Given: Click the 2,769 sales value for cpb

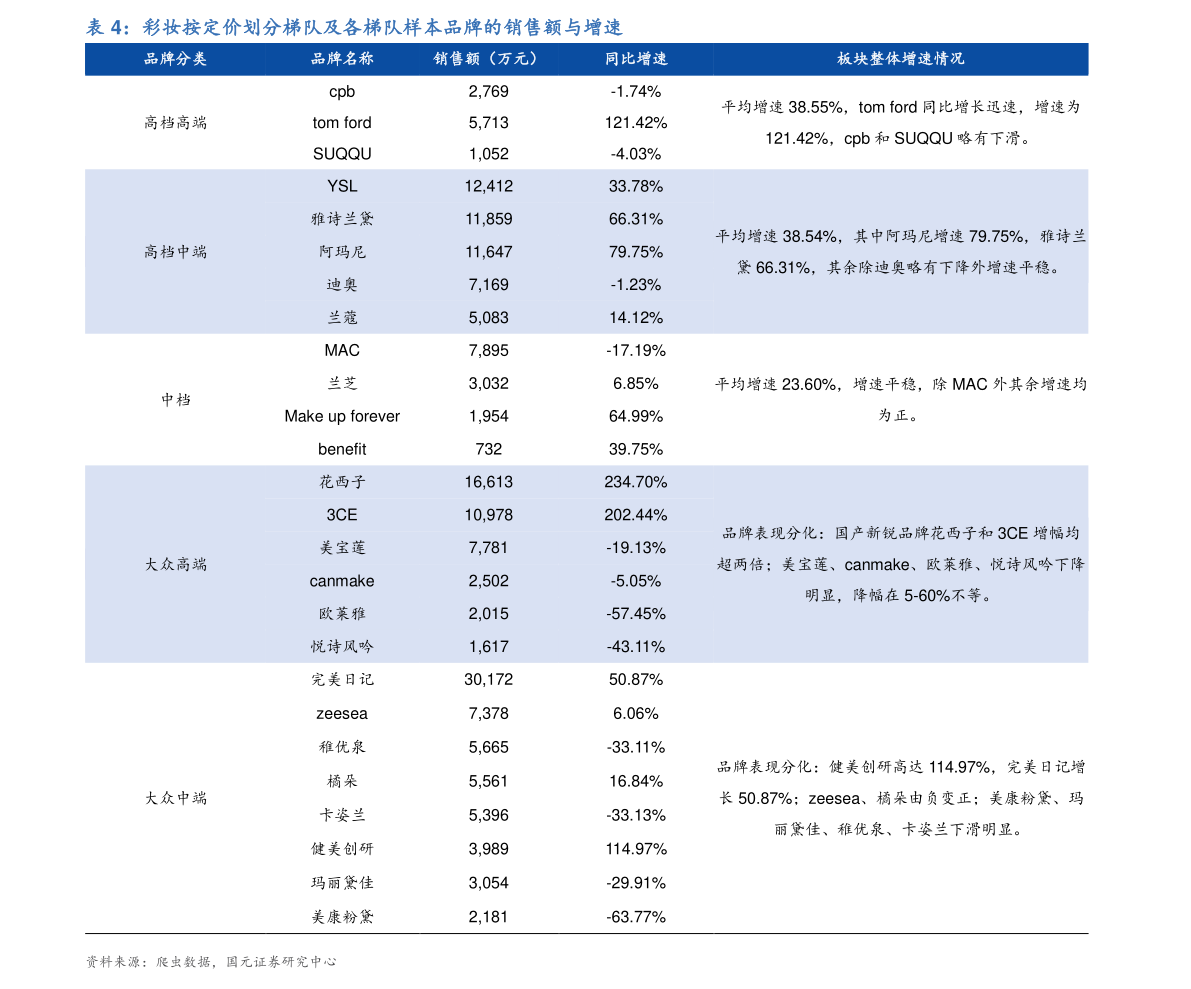Looking at the screenshot, I should coord(488,92).
